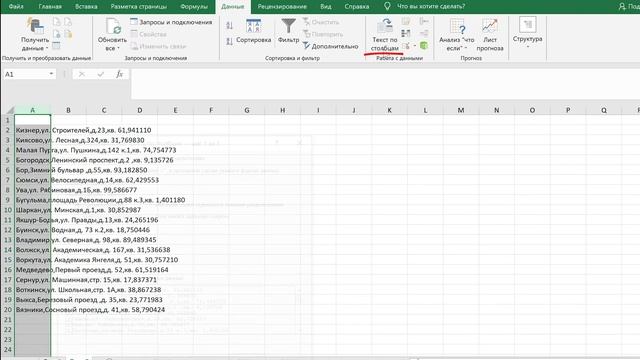This screenshot has height=360, width=640.
Task: Select cell with 'Кизнер,ул. Строителей' address
Action: 33,130
